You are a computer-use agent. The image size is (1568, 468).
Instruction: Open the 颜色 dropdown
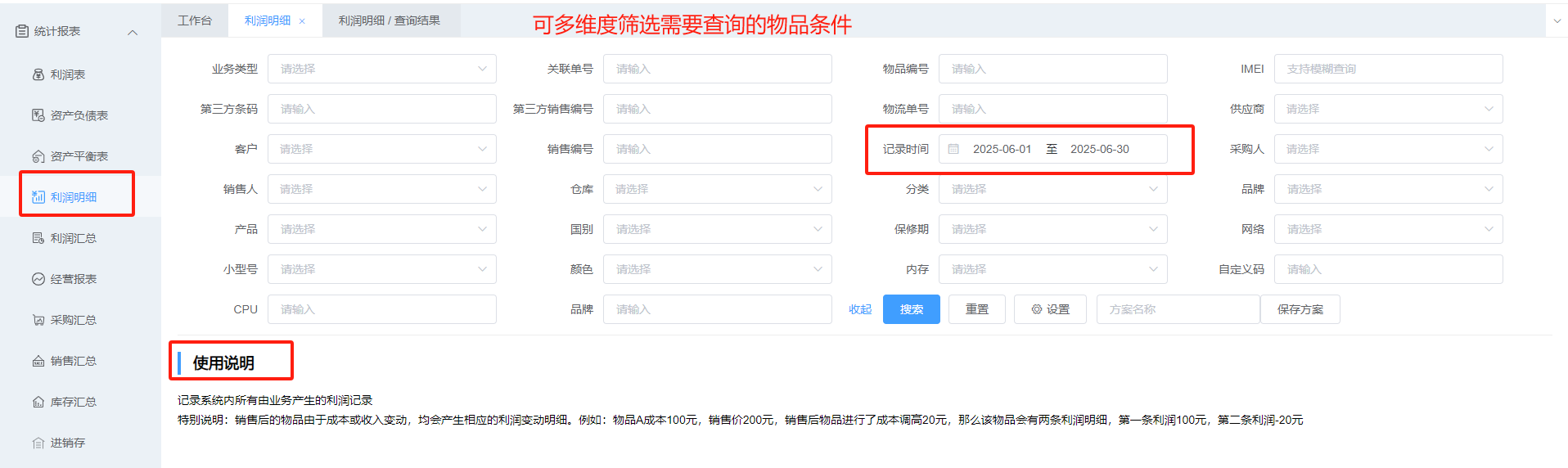[718, 269]
